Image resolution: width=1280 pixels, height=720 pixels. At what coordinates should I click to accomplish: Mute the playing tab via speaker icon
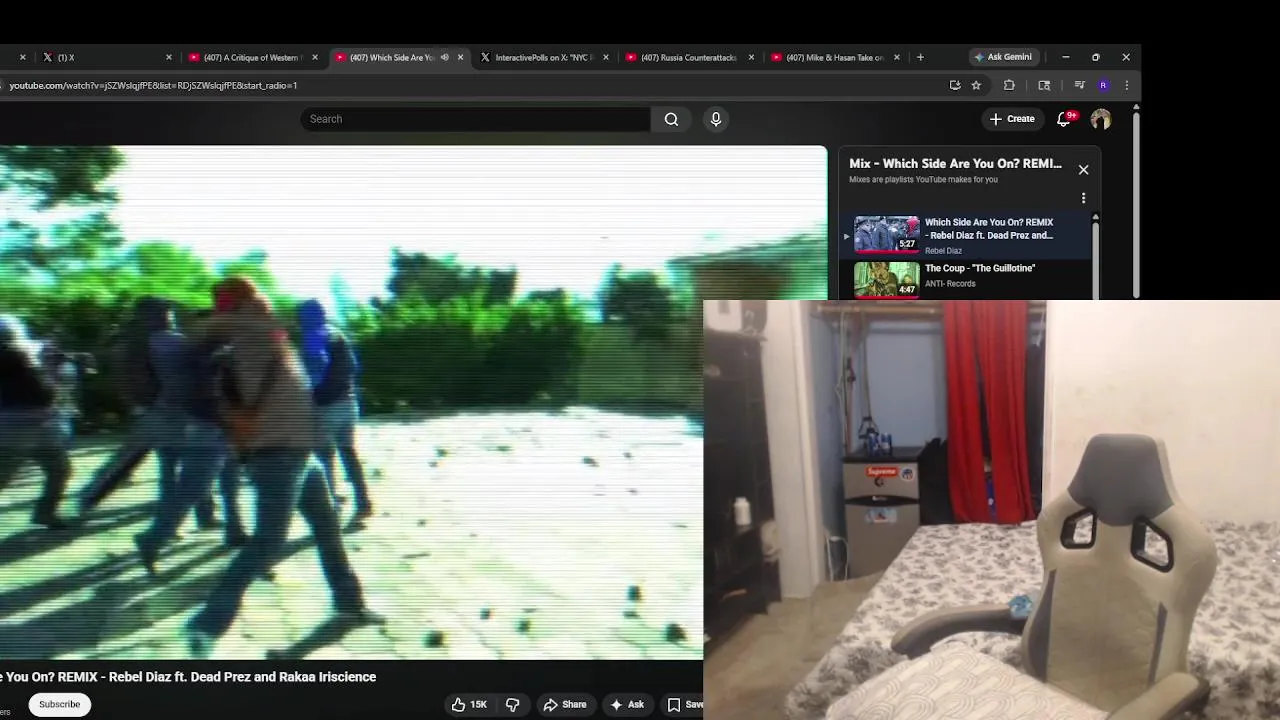(445, 57)
